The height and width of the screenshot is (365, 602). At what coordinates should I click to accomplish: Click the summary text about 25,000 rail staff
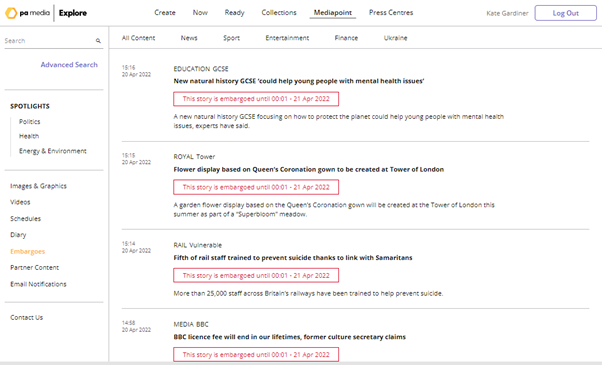pos(308,294)
